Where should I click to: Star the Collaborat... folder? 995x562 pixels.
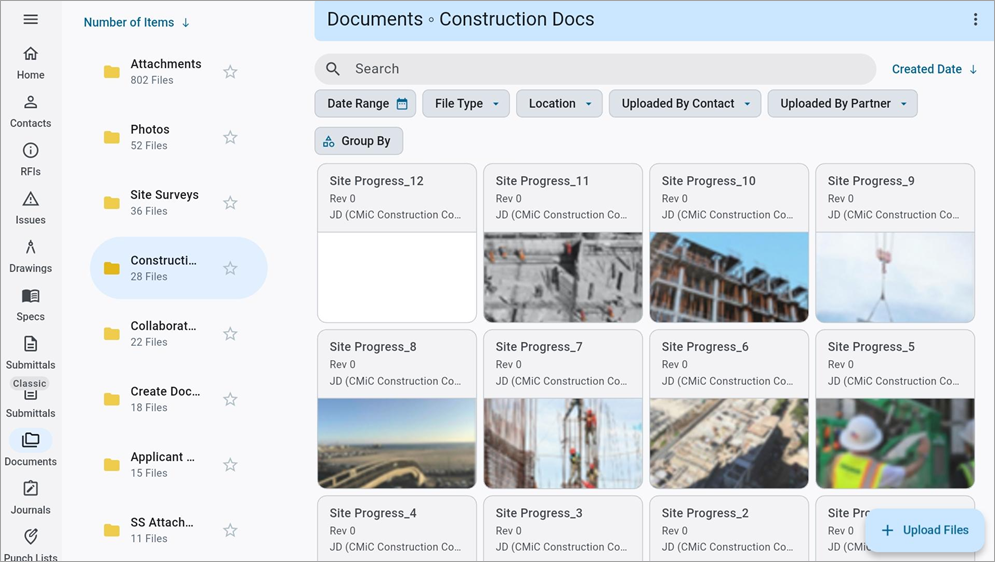pos(230,334)
